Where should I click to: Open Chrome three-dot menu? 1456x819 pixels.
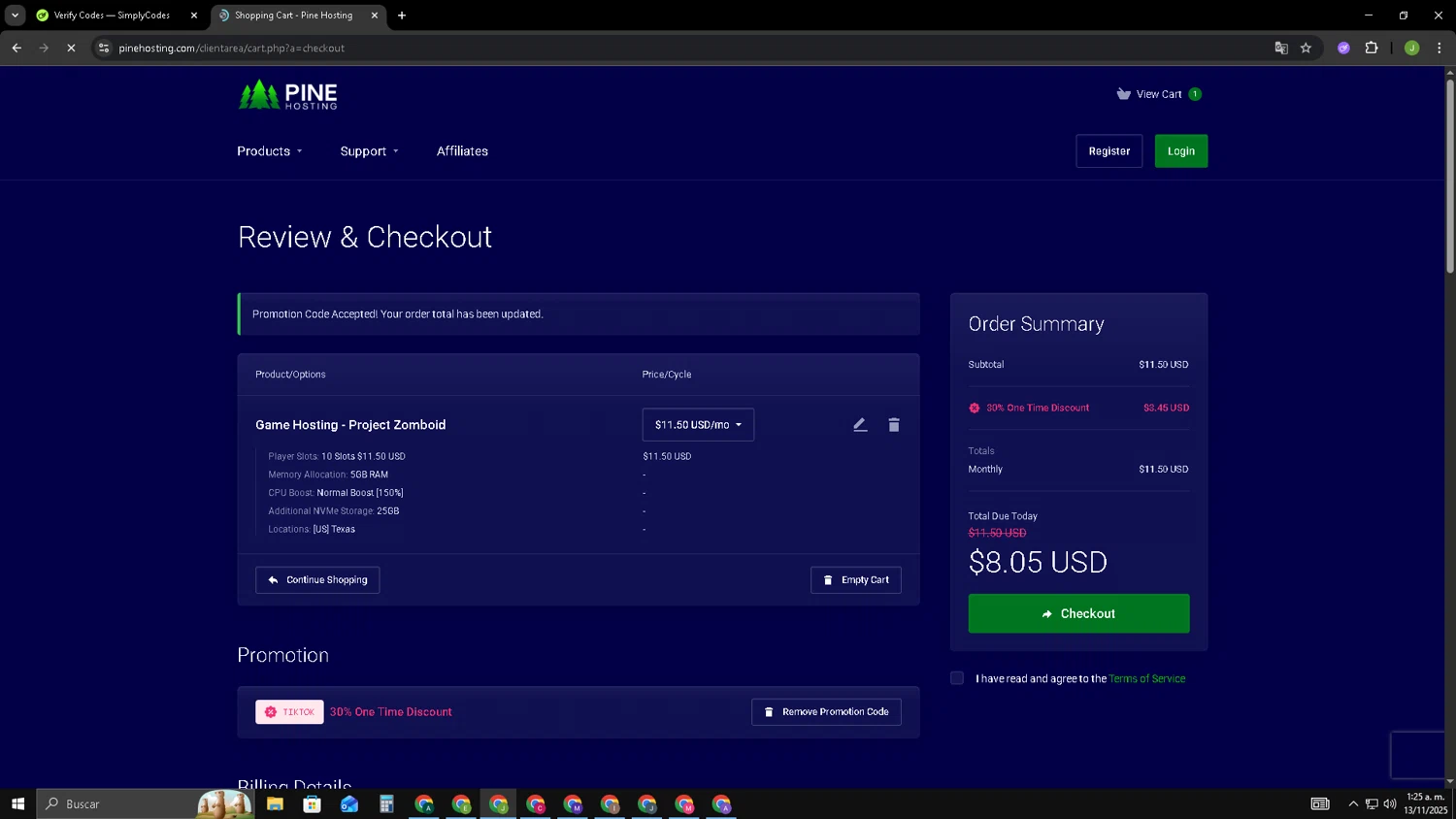tap(1439, 48)
